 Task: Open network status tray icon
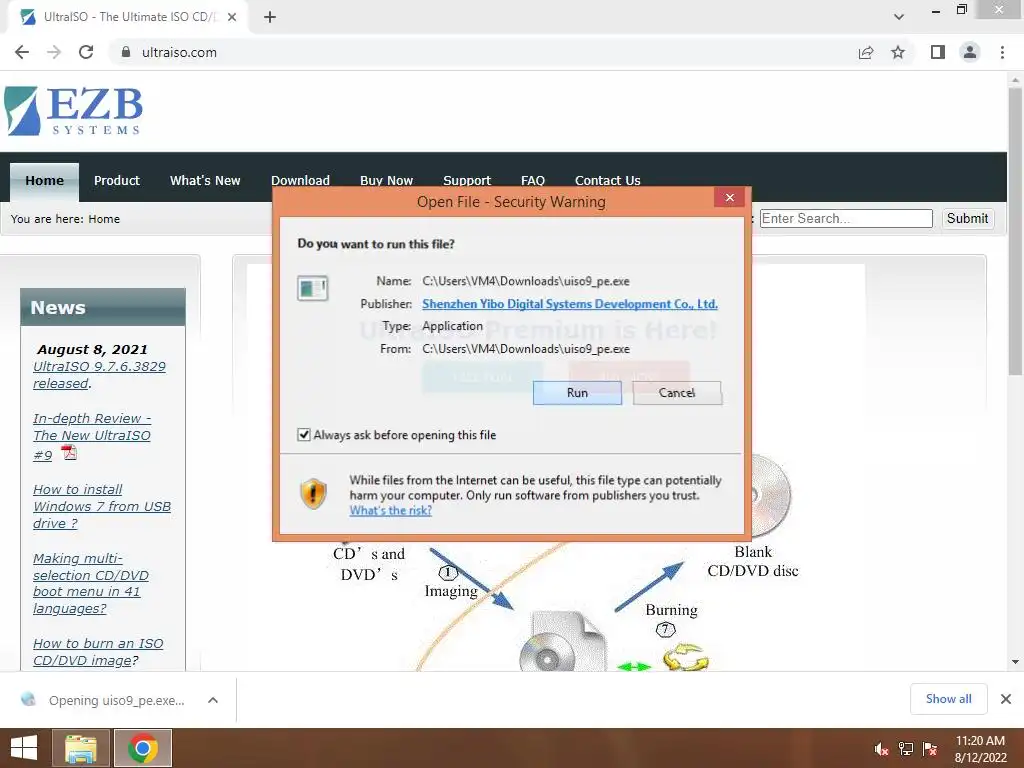[906, 749]
